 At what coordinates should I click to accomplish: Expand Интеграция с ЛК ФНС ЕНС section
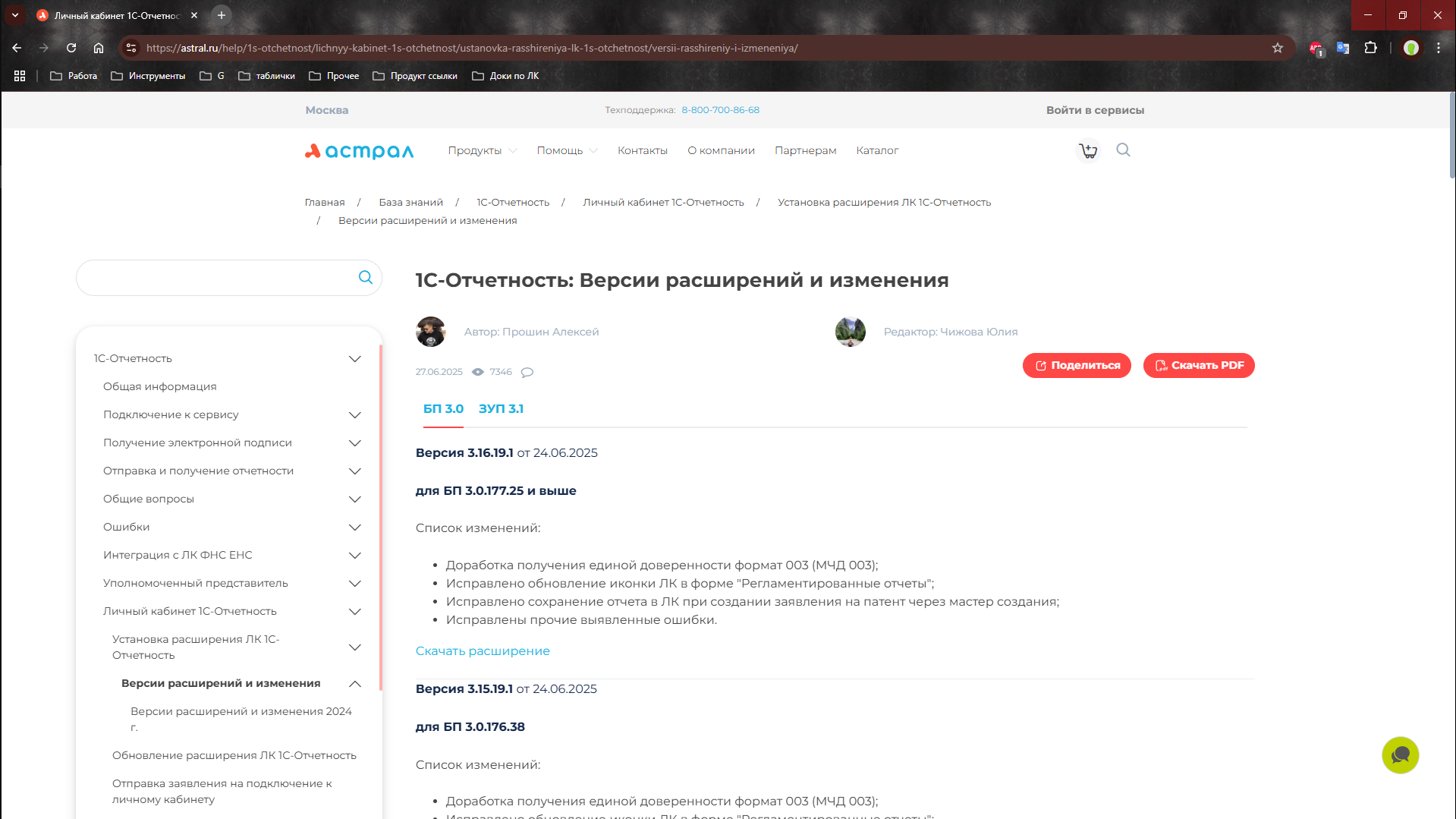(x=354, y=555)
